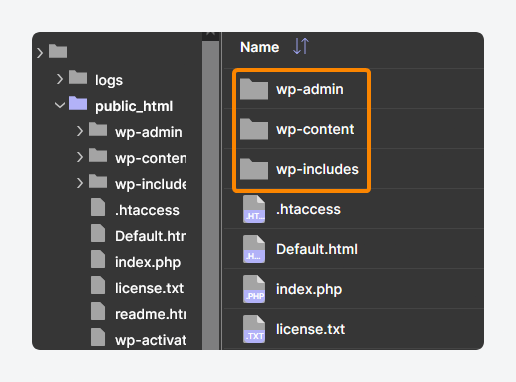
Task: Select wp-include label in tree
Action: 151,184
